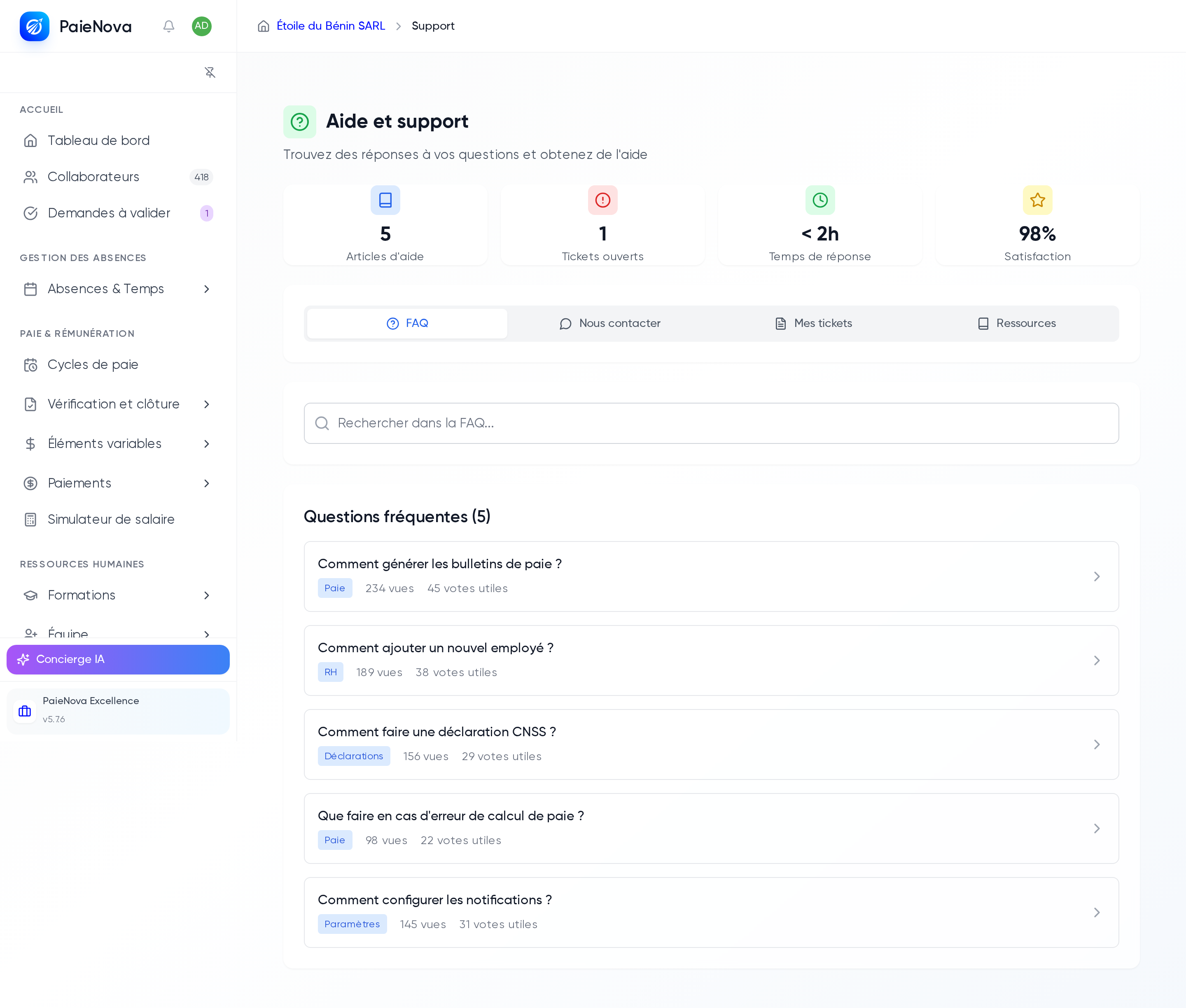Open Demandes à valider
Screen dimensions: 1186x1008
118,213
